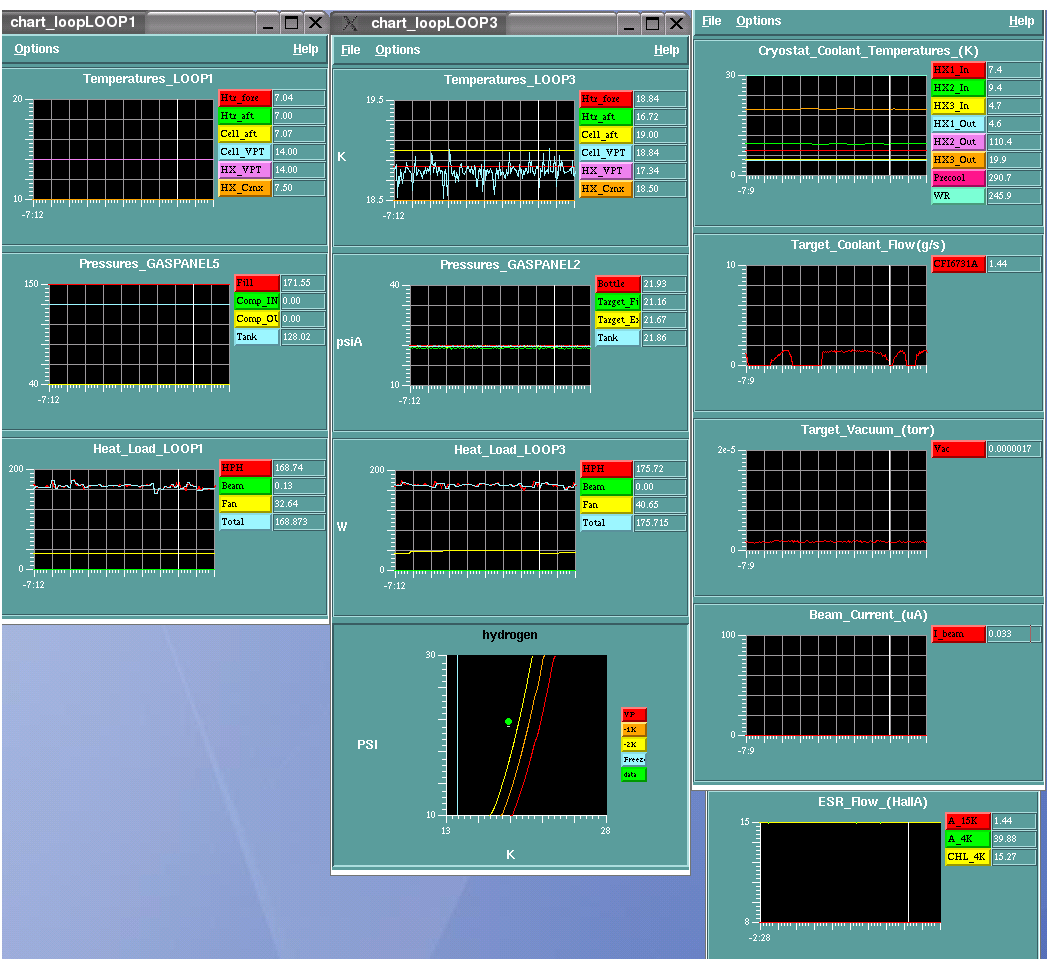Select pink HX_VPT legend in Temperatures_LOOP1
This screenshot has width=1047, height=959.
click(x=244, y=170)
